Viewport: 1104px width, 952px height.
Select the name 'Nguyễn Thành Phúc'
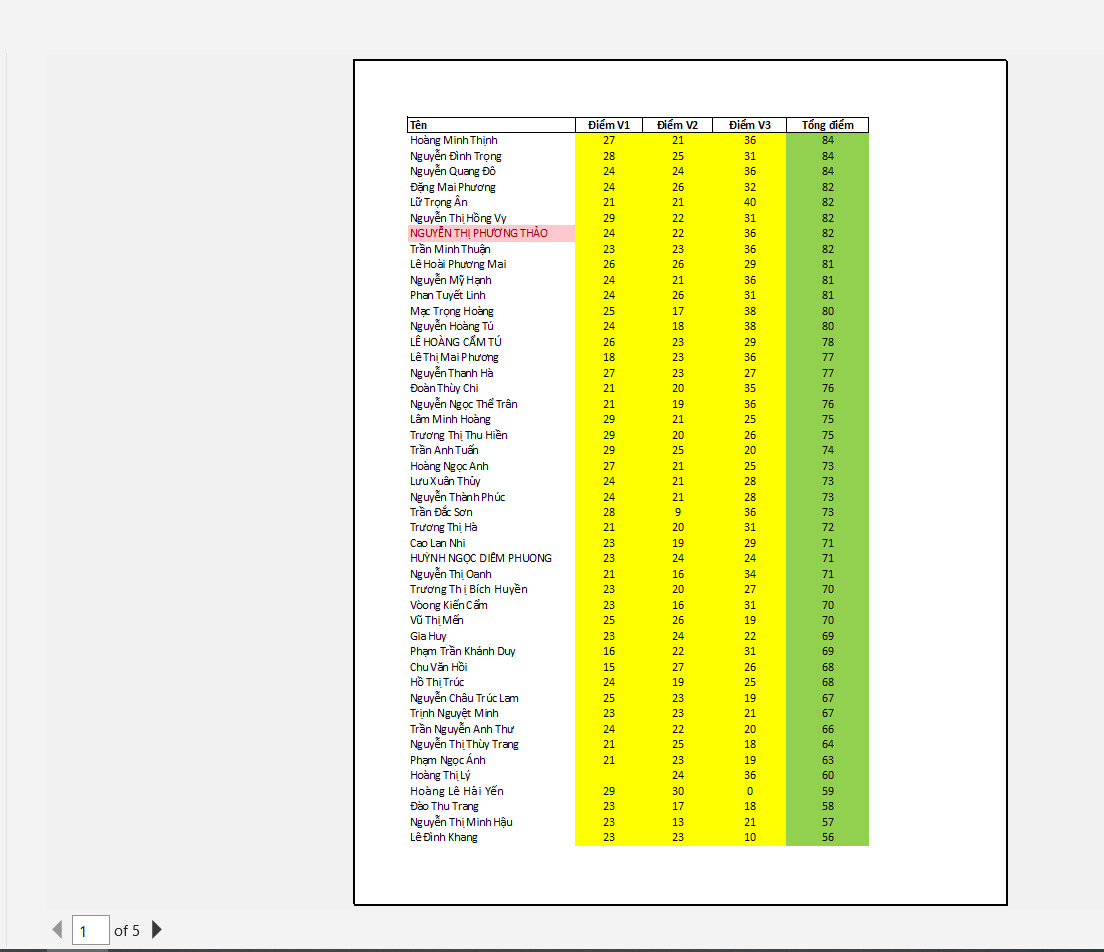click(x=458, y=496)
